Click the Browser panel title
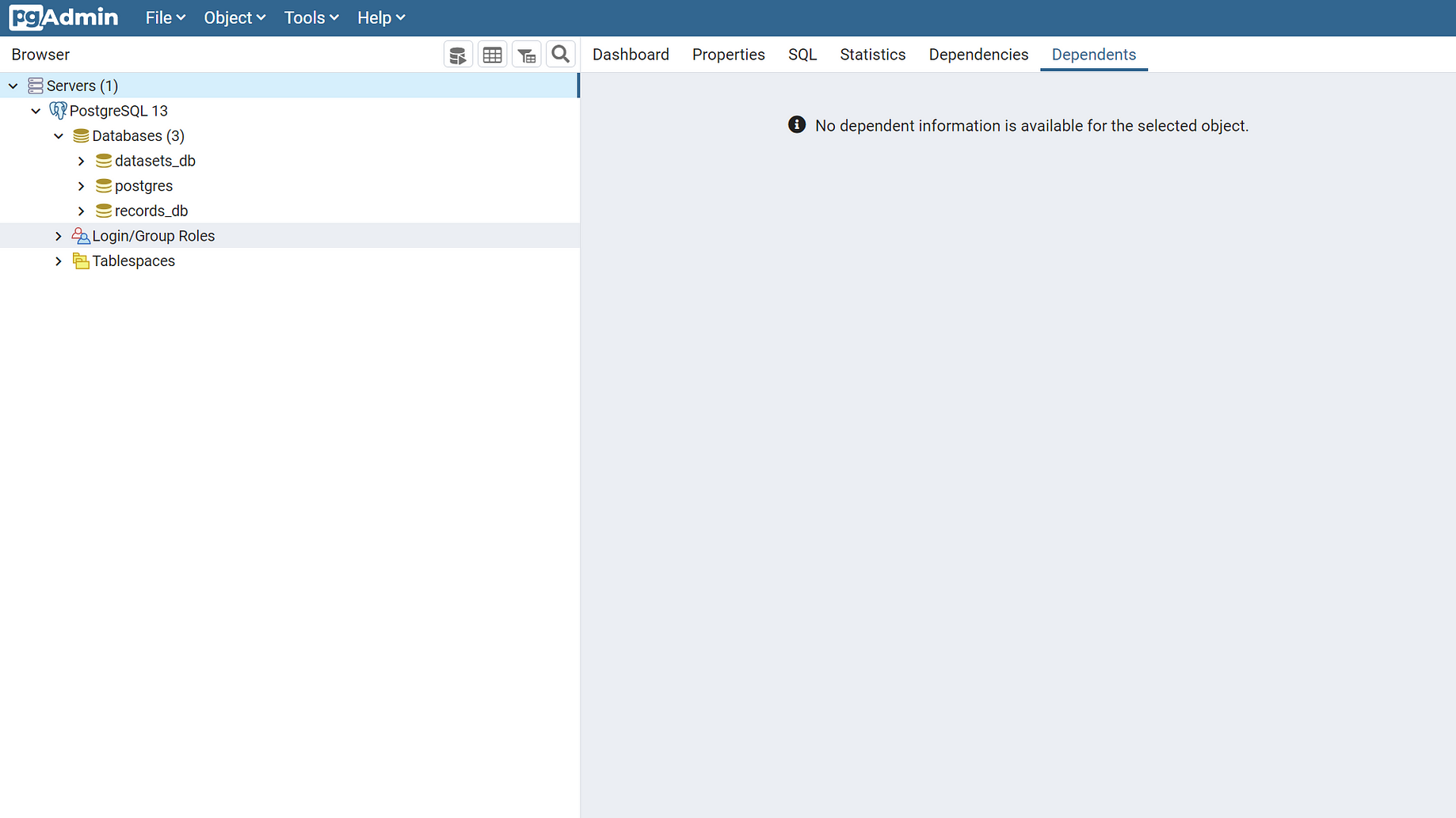This screenshot has width=1456, height=818. (40, 55)
